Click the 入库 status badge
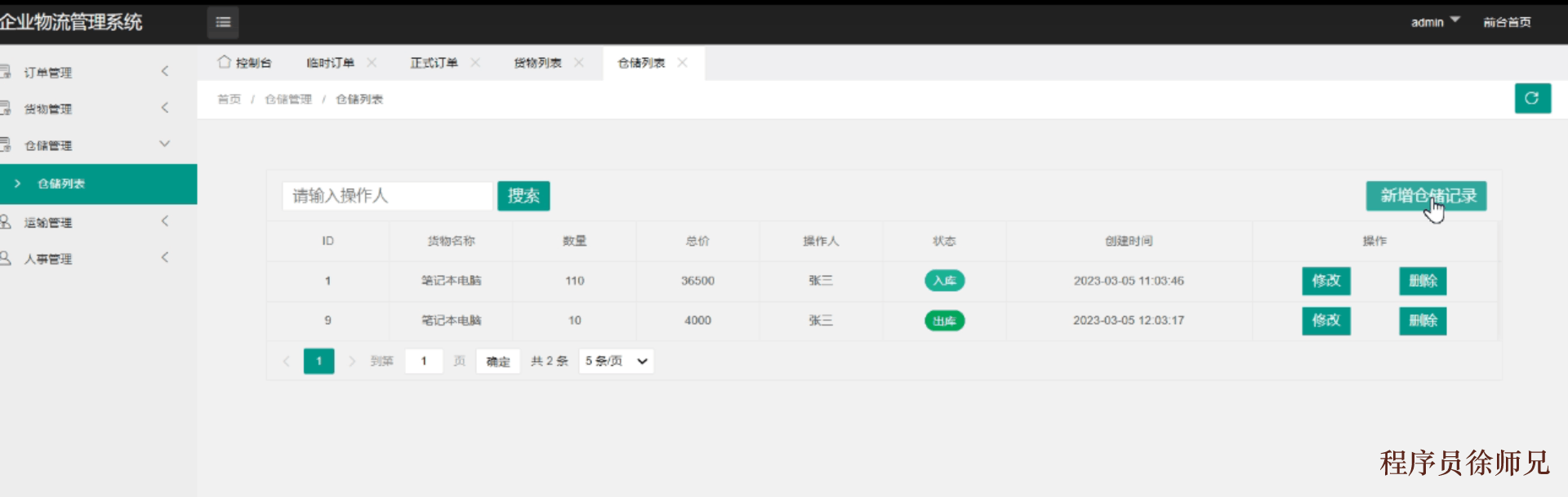Image resolution: width=1568 pixels, height=497 pixels. coord(944,281)
